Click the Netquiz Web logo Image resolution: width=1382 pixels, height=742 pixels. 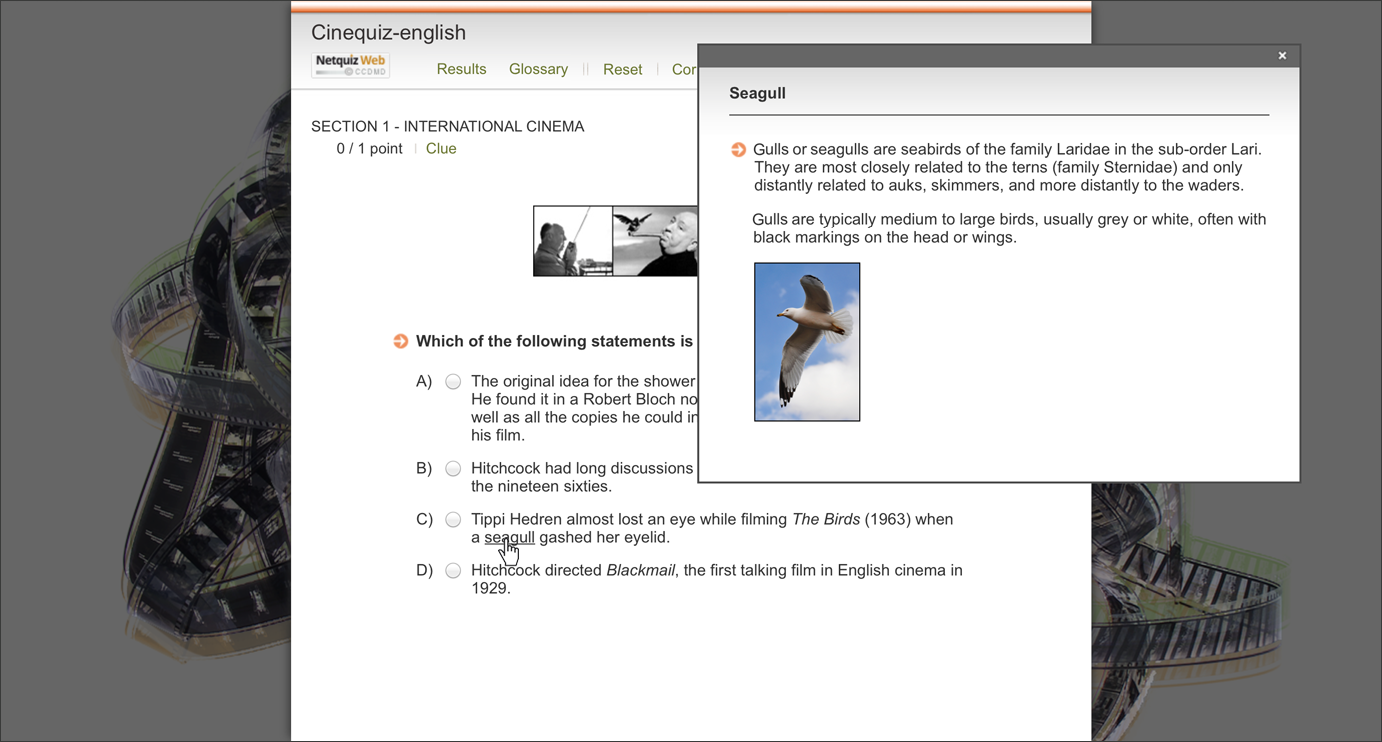[x=350, y=65]
